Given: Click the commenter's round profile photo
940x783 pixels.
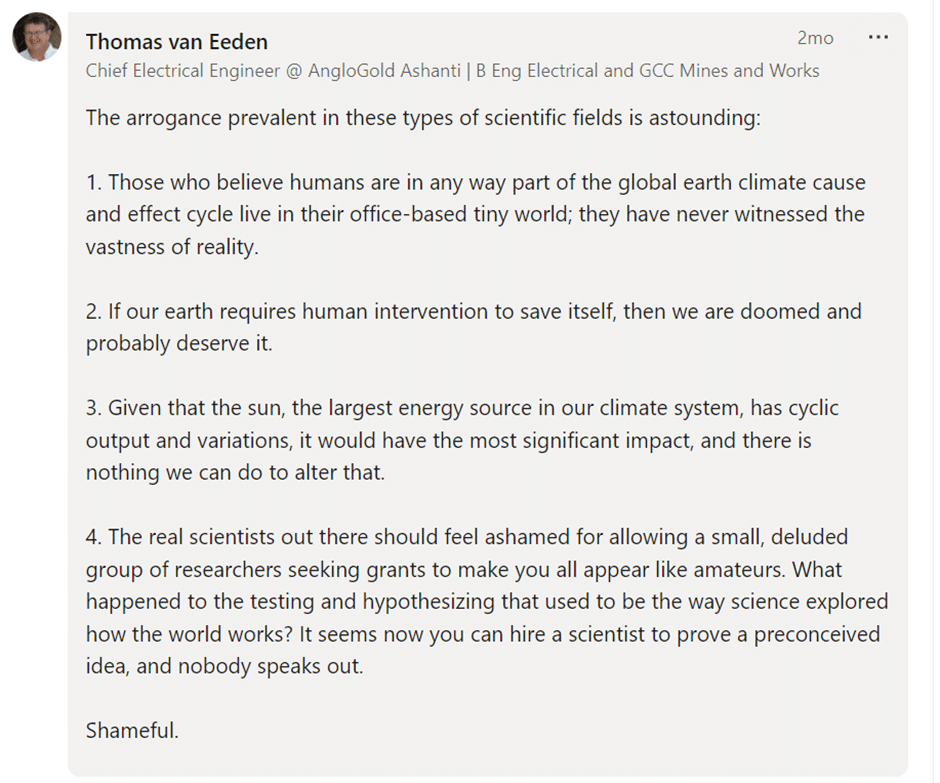Looking at the screenshot, I should click(x=37, y=37).
